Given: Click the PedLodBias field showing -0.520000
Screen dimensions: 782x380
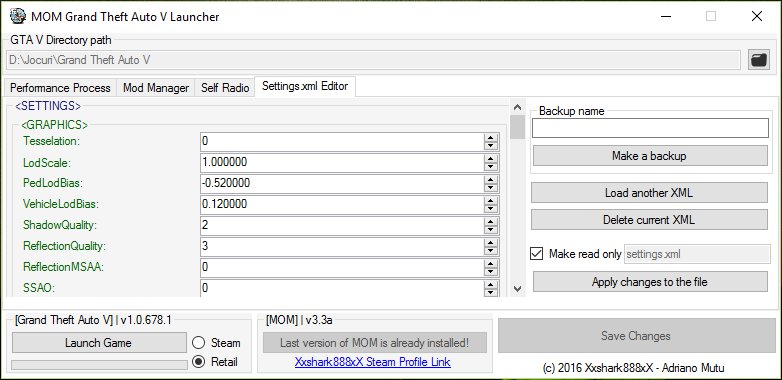Looking at the screenshot, I should coord(342,184).
